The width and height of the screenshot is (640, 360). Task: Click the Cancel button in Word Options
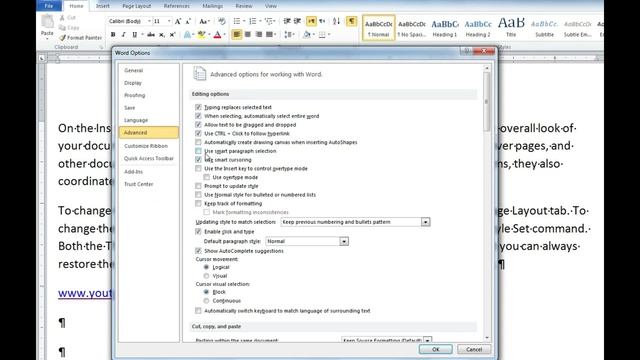point(474,349)
